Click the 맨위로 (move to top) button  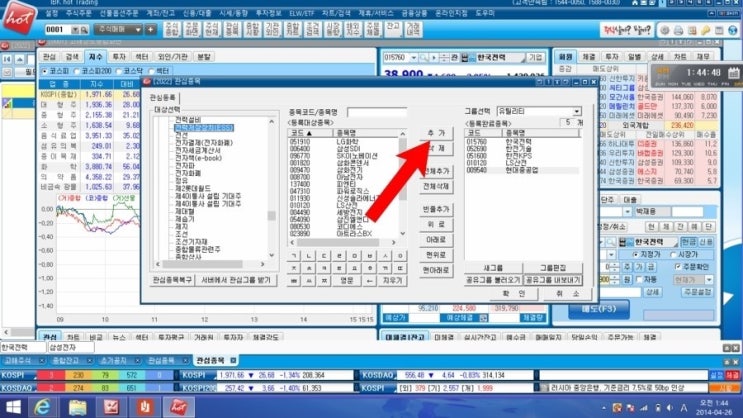(436, 255)
